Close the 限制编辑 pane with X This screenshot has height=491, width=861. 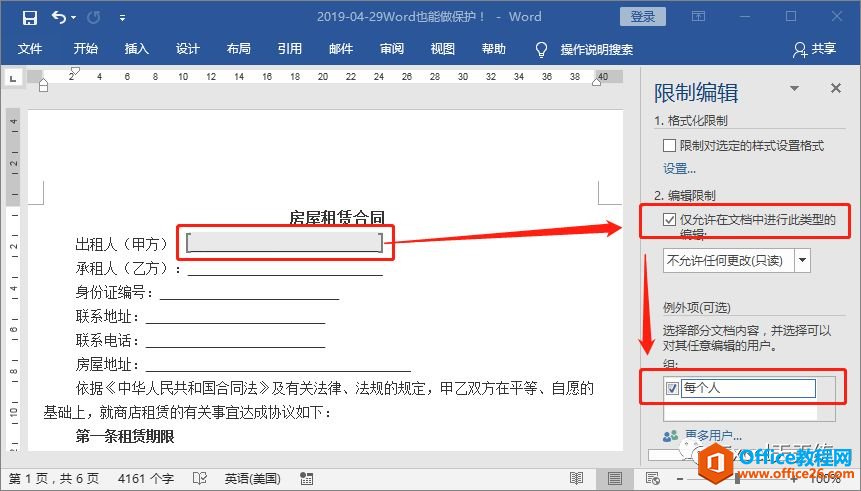[x=836, y=89]
